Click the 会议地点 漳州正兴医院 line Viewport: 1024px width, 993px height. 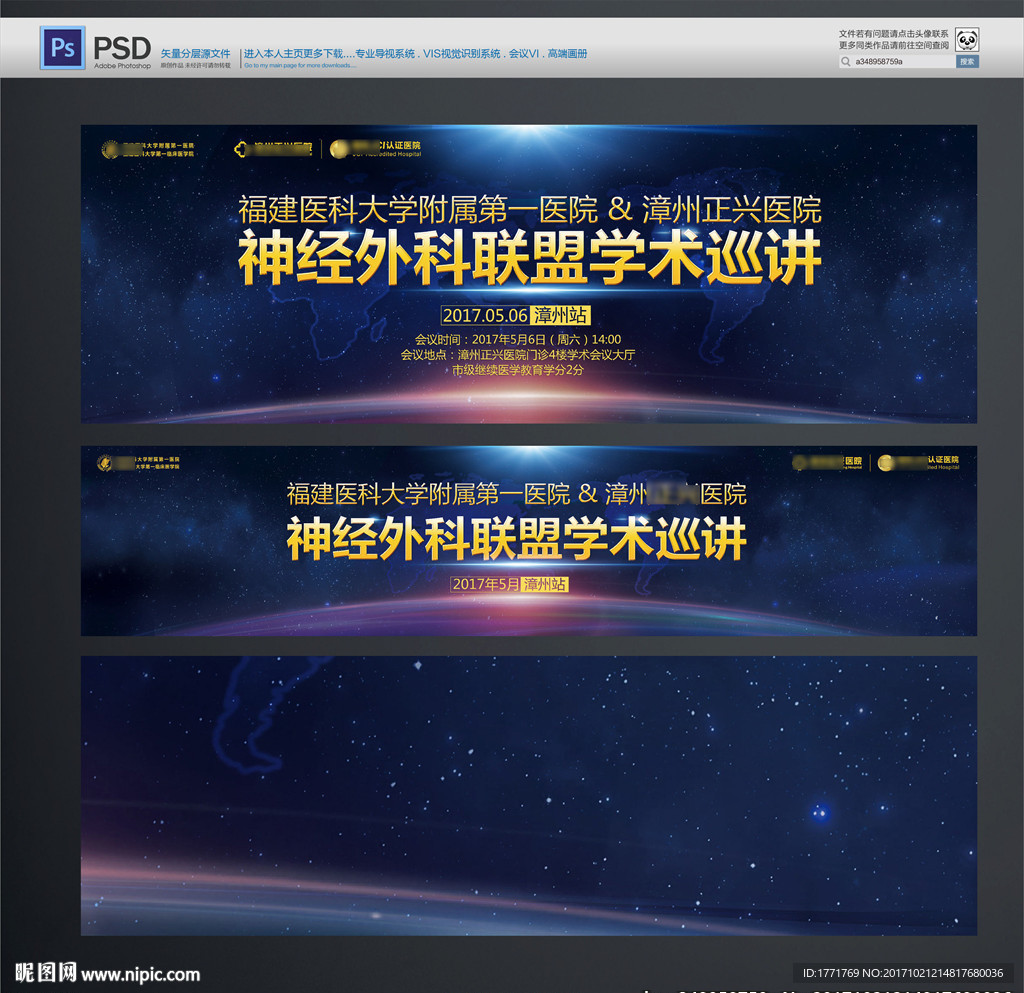pos(518,355)
